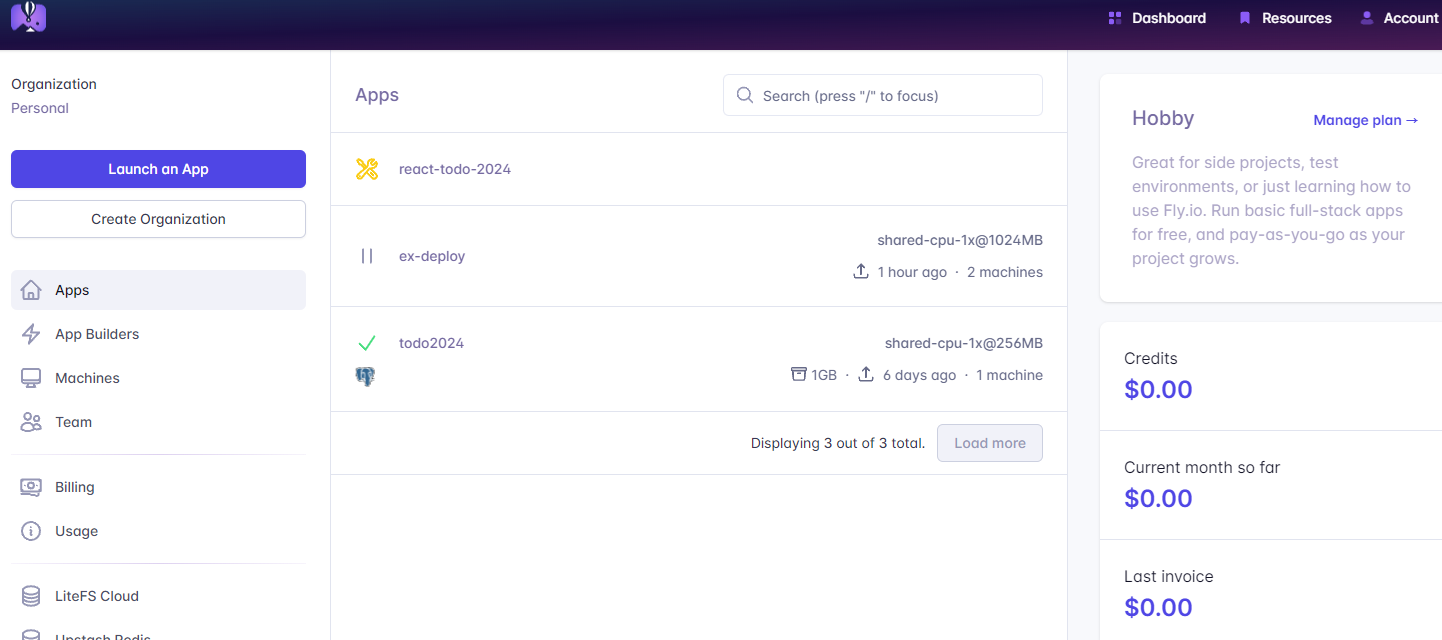The width and height of the screenshot is (1442, 640).
Task: Open the todo2024 app
Action: point(431,343)
